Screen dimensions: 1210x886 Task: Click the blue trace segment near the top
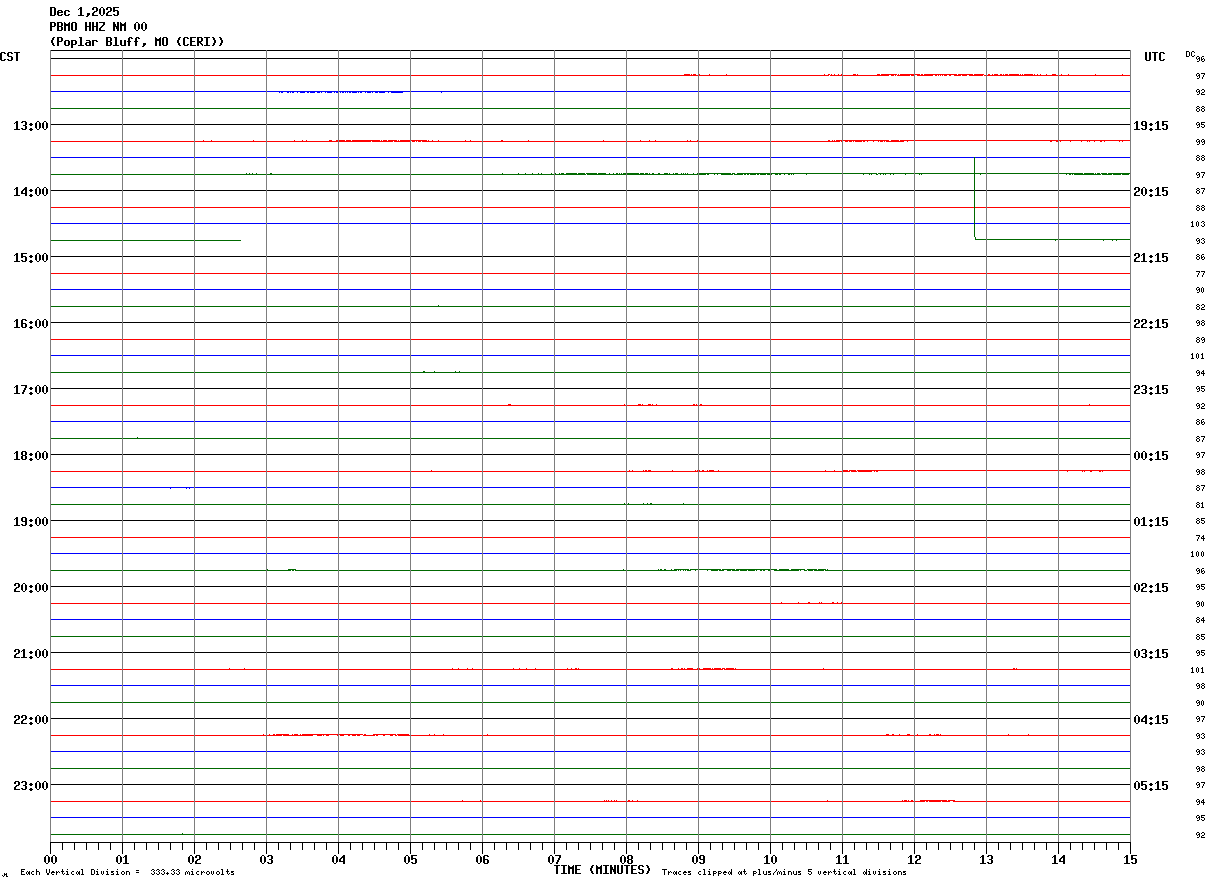(341, 92)
